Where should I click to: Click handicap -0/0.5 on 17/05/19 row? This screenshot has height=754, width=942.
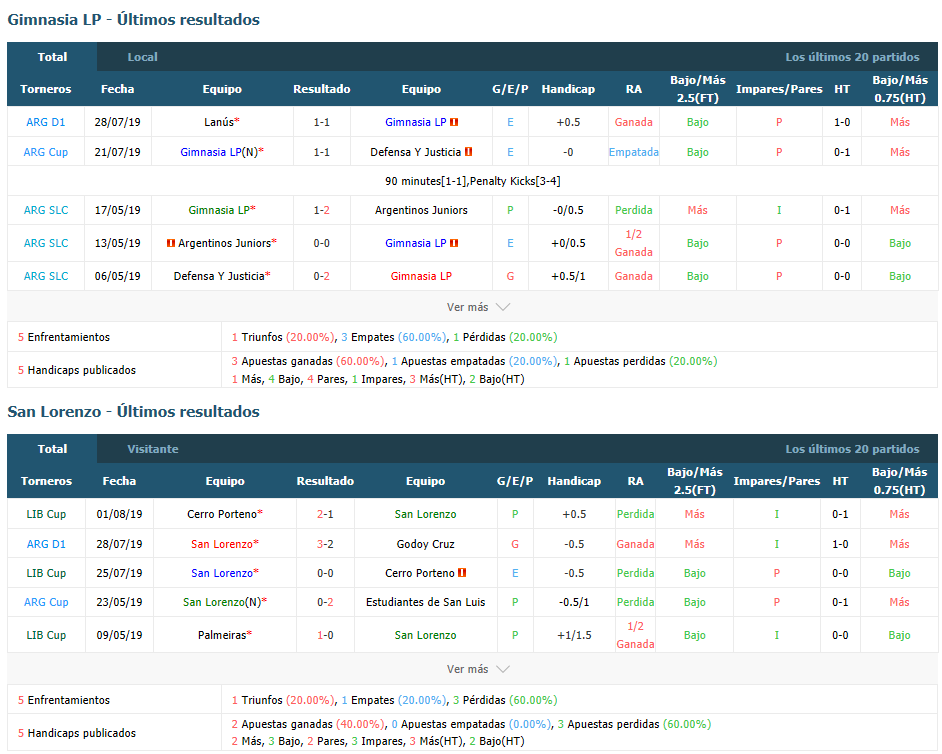click(568, 210)
